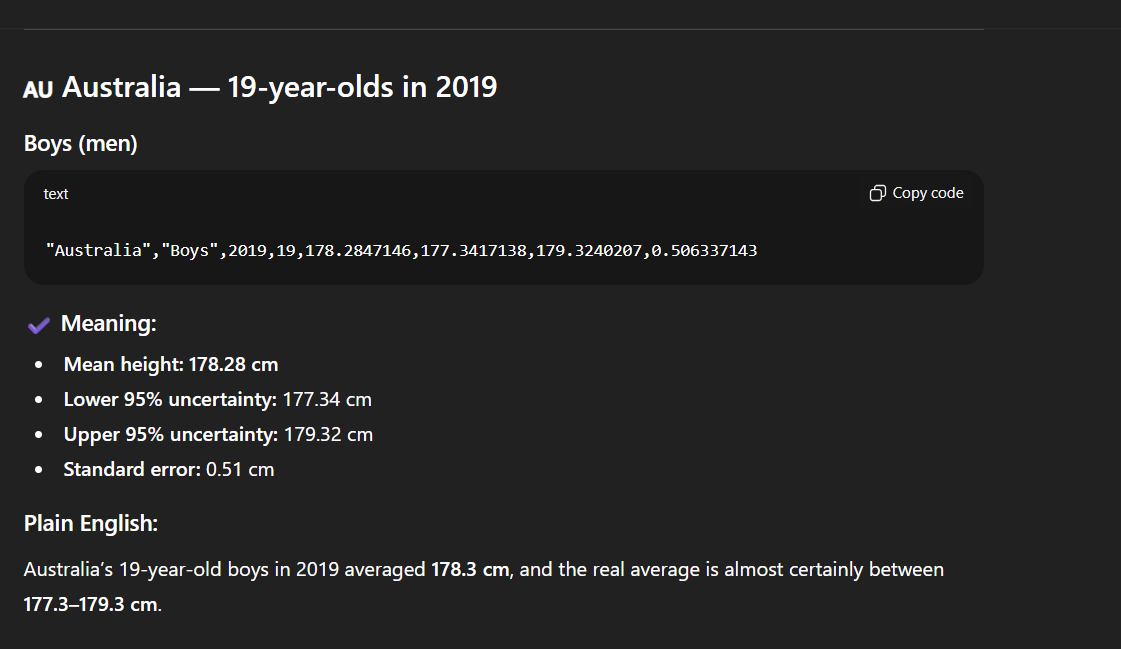Image resolution: width=1121 pixels, height=649 pixels.
Task: Click the 'text' language label on the code block
Action: (55, 193)
